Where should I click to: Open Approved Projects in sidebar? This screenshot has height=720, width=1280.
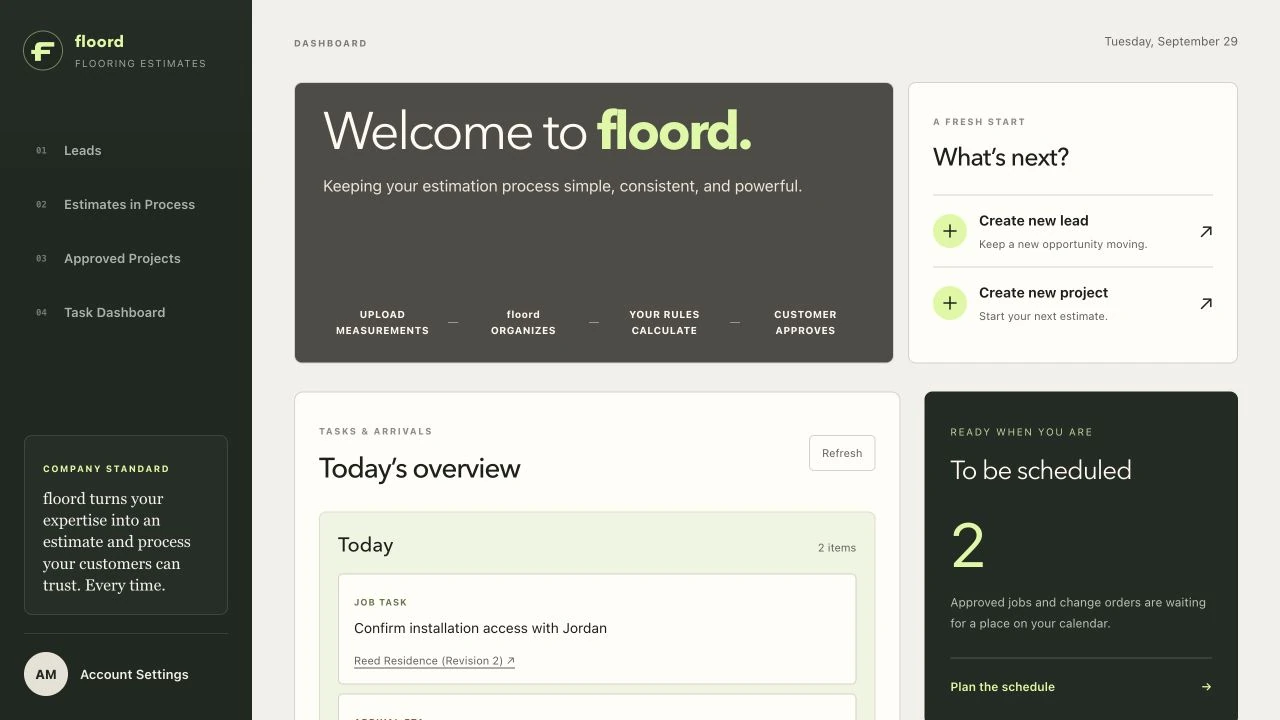pos(122,259)
